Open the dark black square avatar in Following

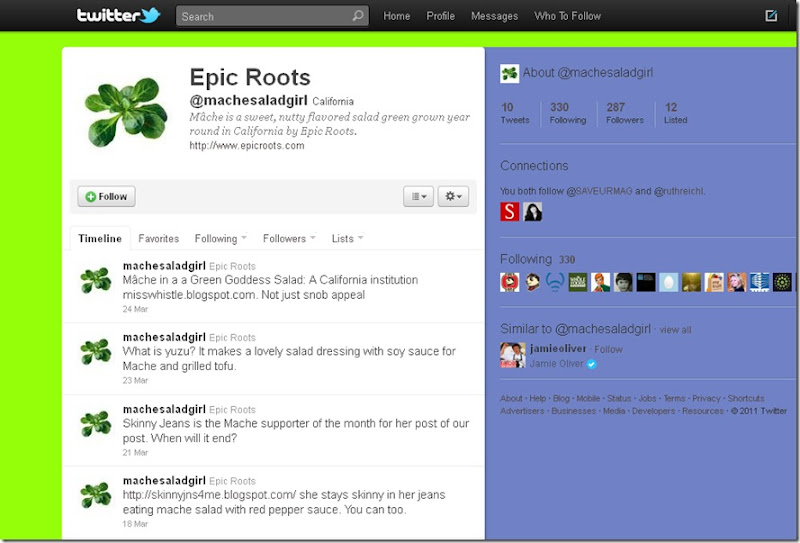coord(646,282)
